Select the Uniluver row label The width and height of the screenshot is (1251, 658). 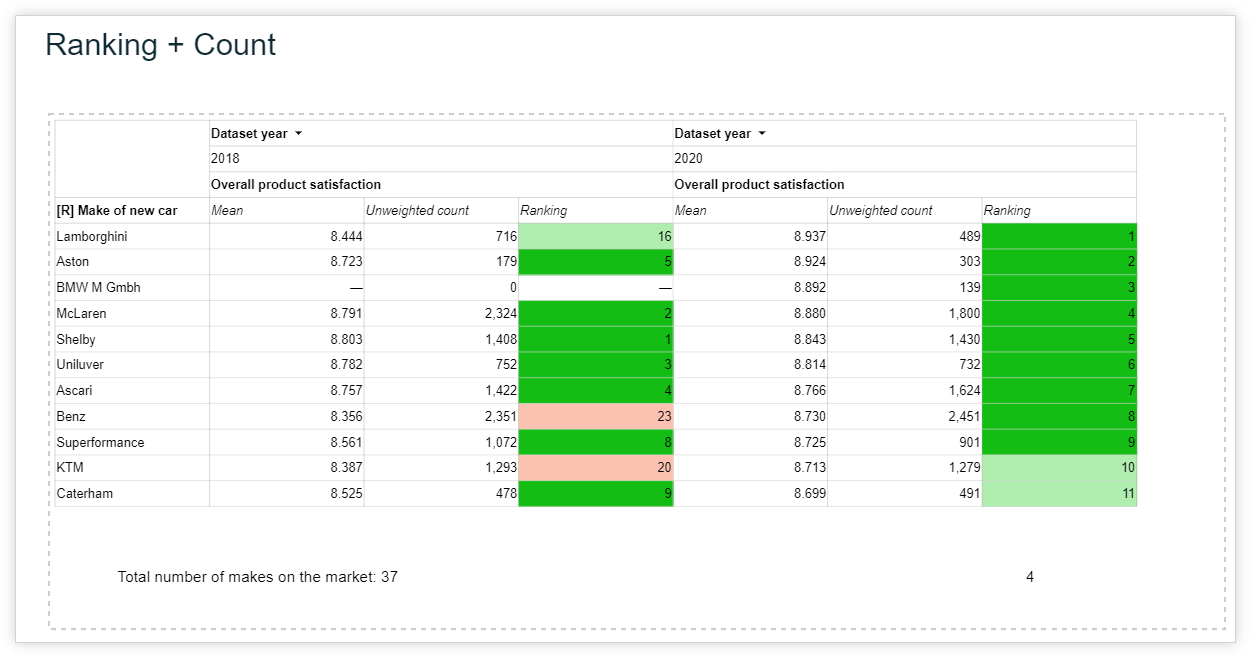tap(80, 365)
